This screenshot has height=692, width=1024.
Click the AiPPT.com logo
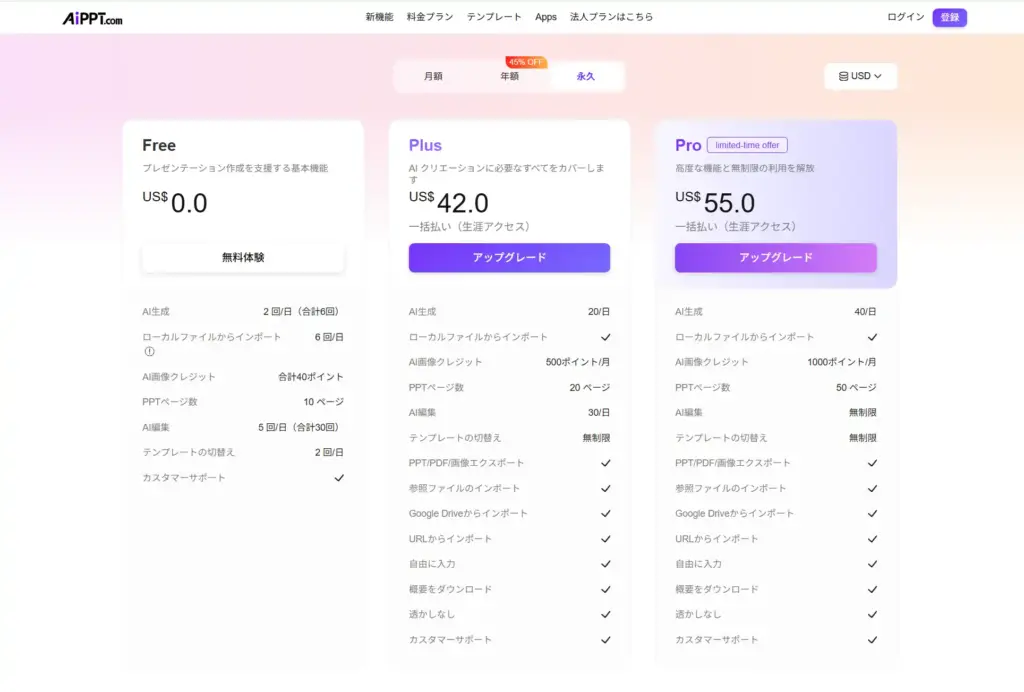click(92, 17)
